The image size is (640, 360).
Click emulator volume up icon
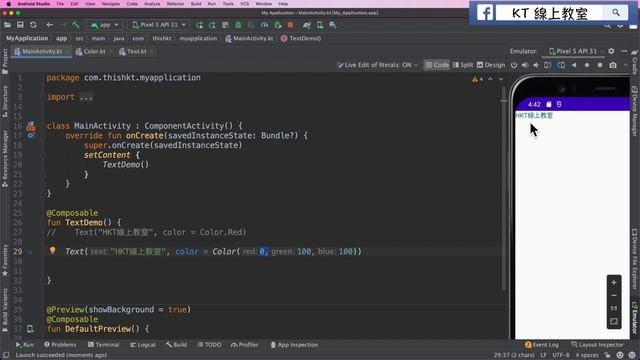(x=525, y=65)
